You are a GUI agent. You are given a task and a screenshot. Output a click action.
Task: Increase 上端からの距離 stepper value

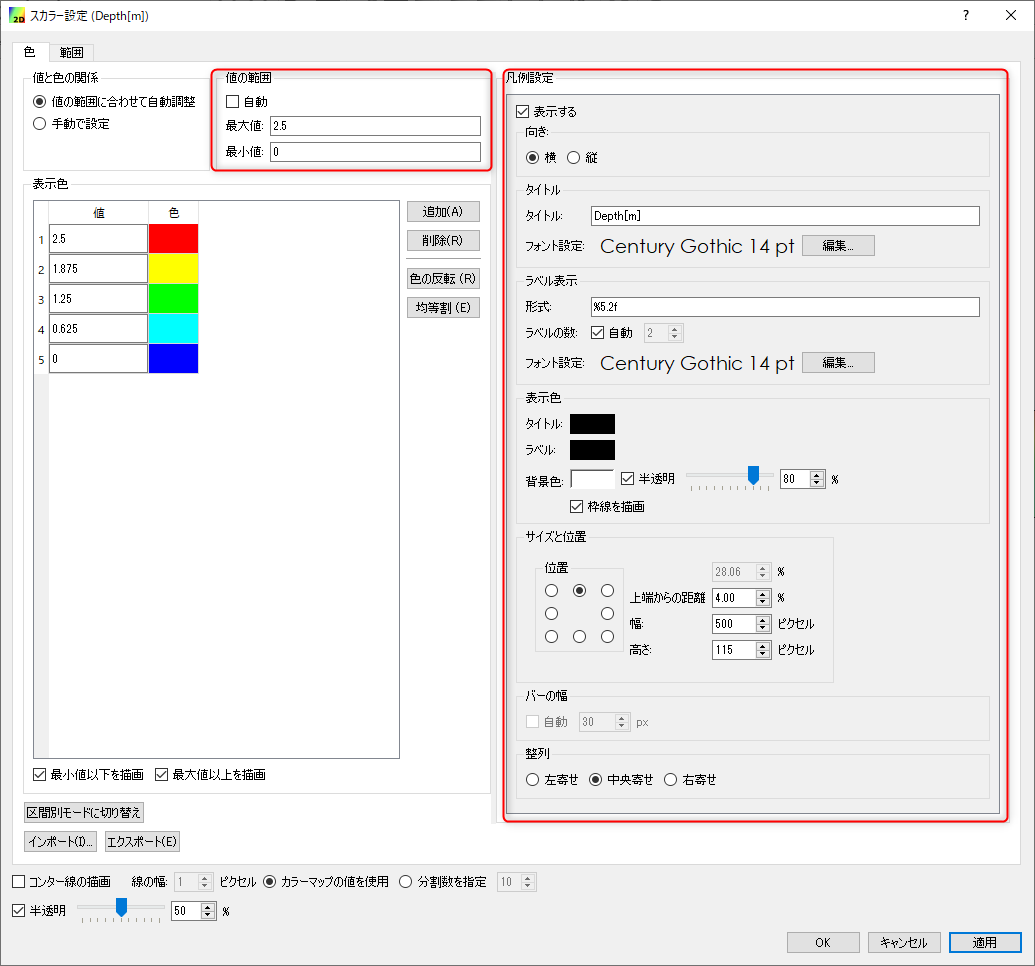764,593
